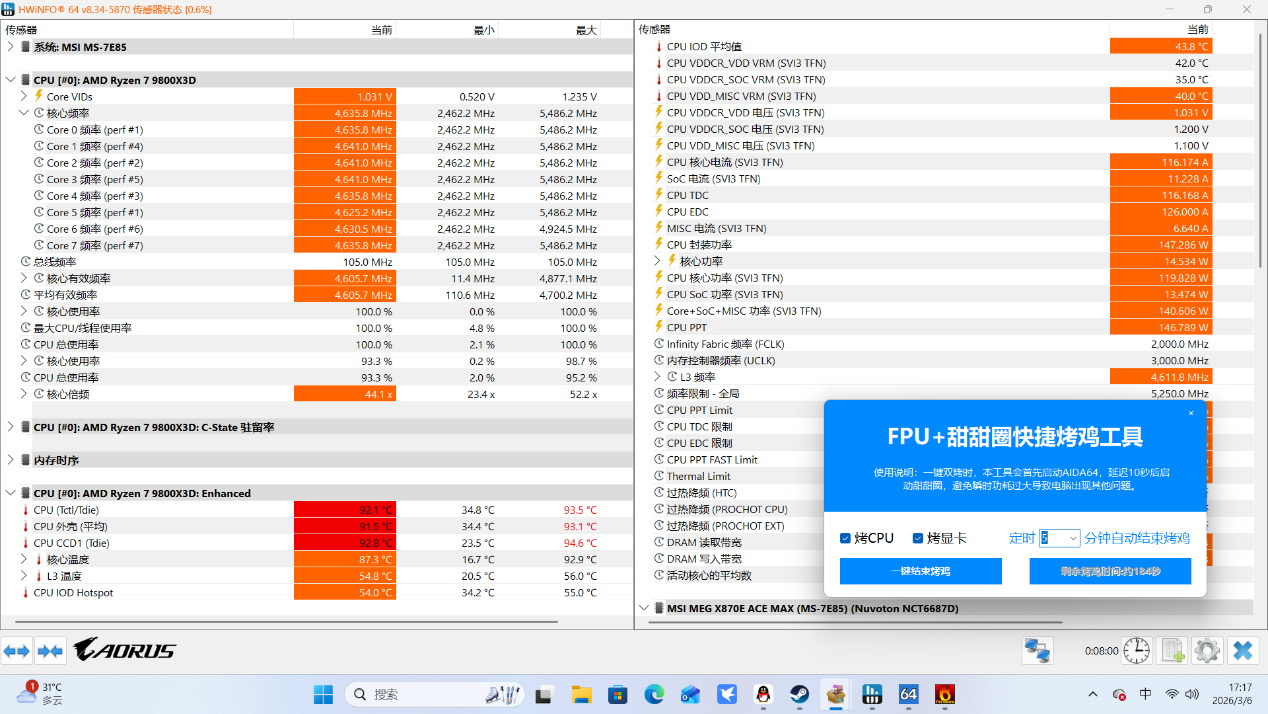Screen dimensions: 1268x714
Task: Expand the C-State 驻留率 section
Action: coord(10,426)
